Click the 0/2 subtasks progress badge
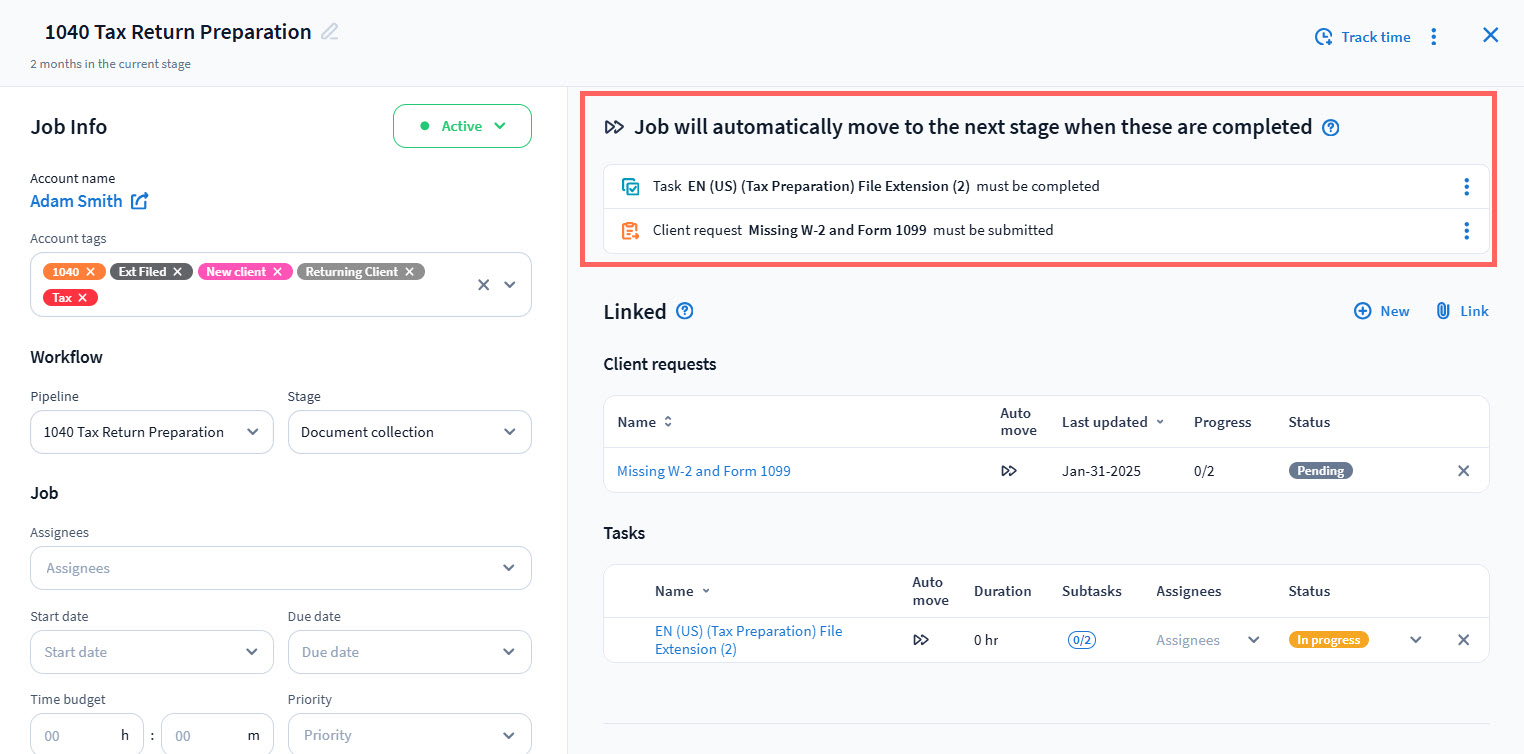 (x=1081, y=640)
